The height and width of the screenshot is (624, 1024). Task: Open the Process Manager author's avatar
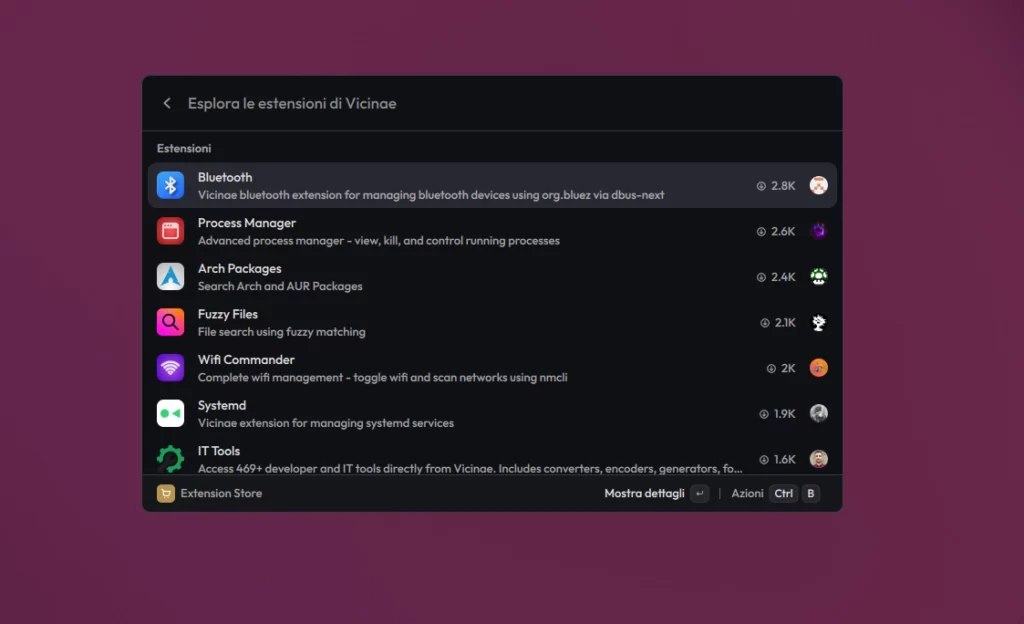click(819, 231)
